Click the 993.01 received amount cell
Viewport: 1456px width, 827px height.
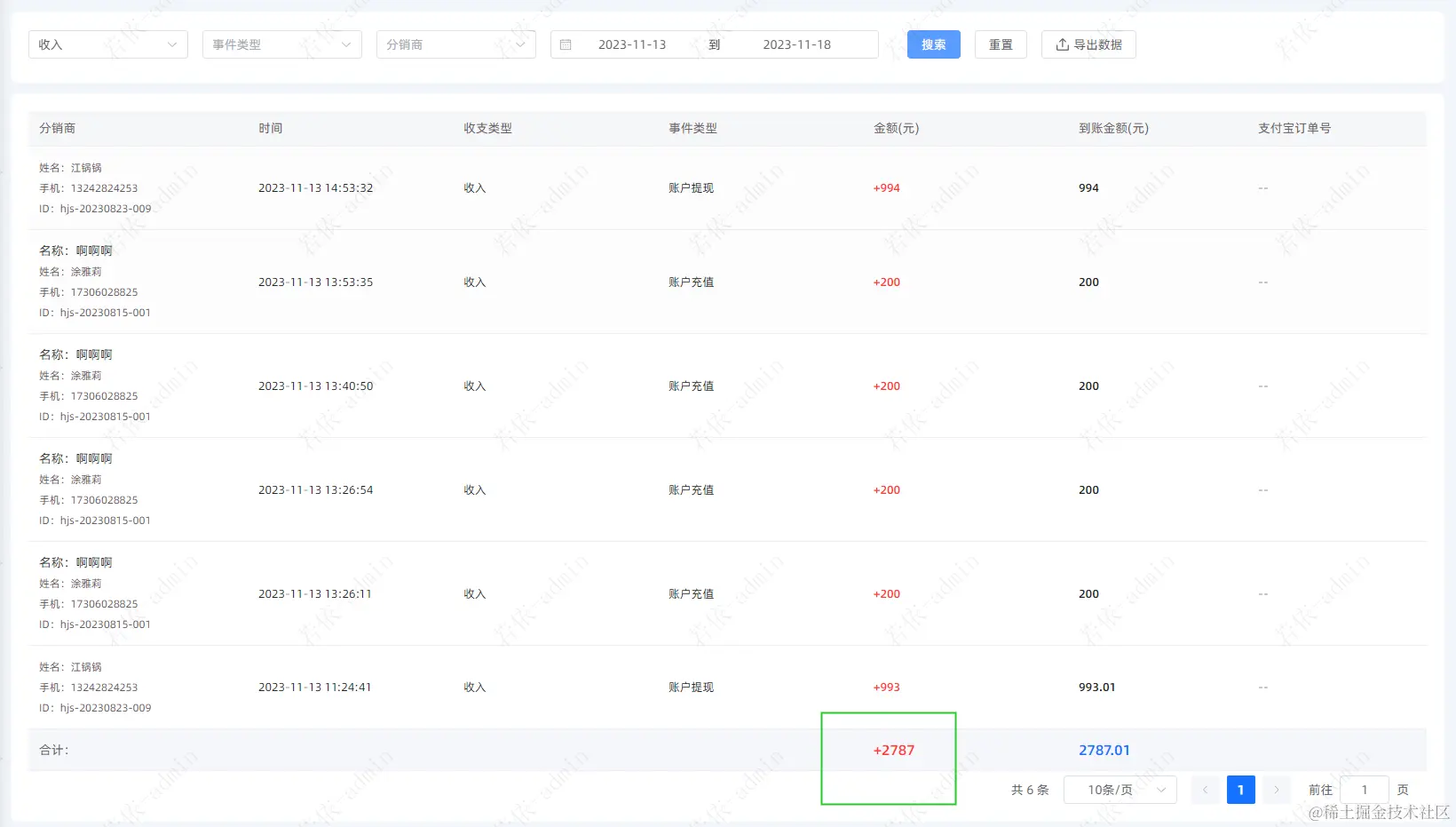[1097, 688]
